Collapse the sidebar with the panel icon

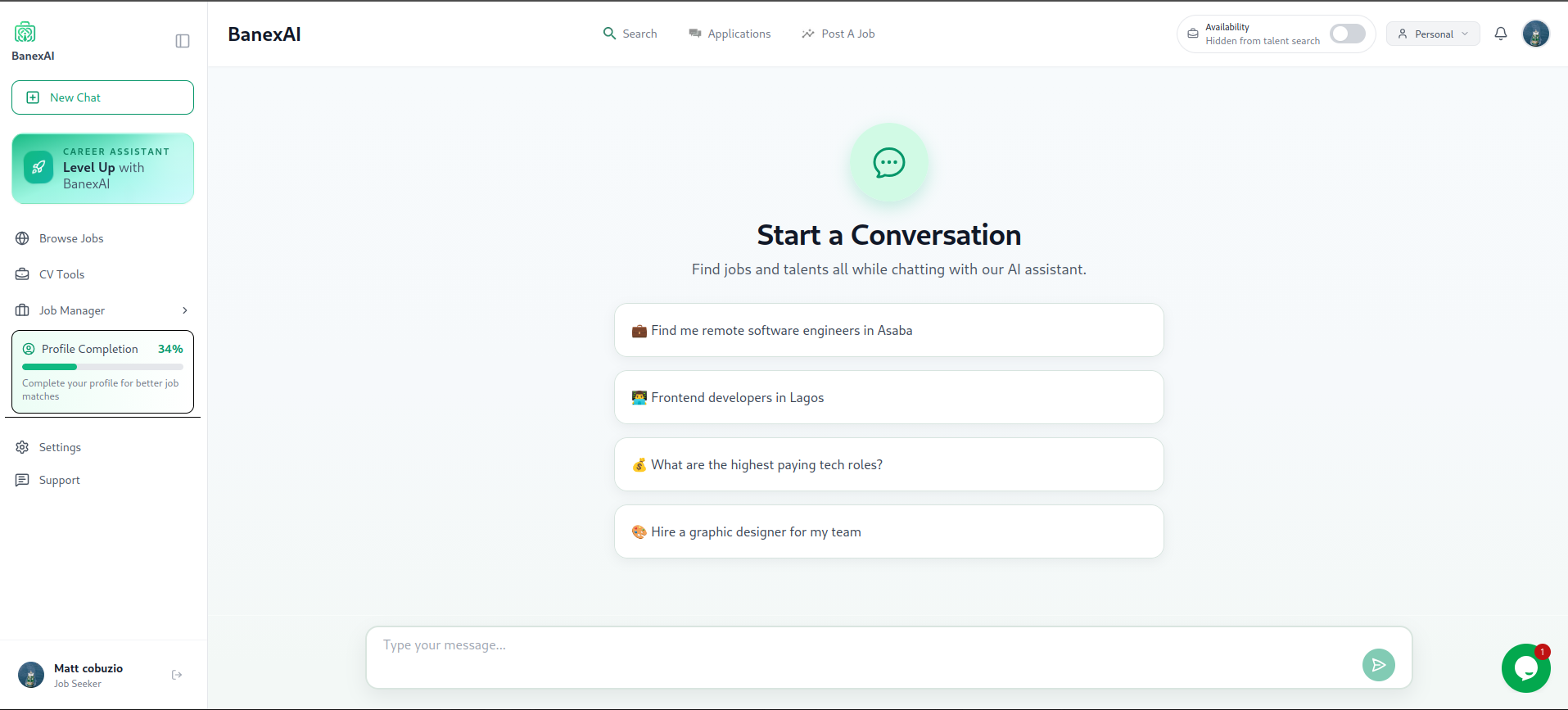tap(183, 41)
